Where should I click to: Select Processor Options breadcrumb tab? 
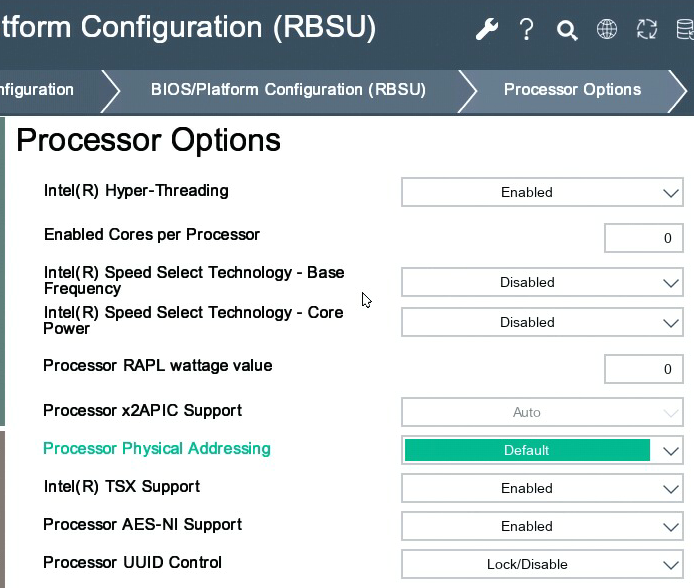572,90
